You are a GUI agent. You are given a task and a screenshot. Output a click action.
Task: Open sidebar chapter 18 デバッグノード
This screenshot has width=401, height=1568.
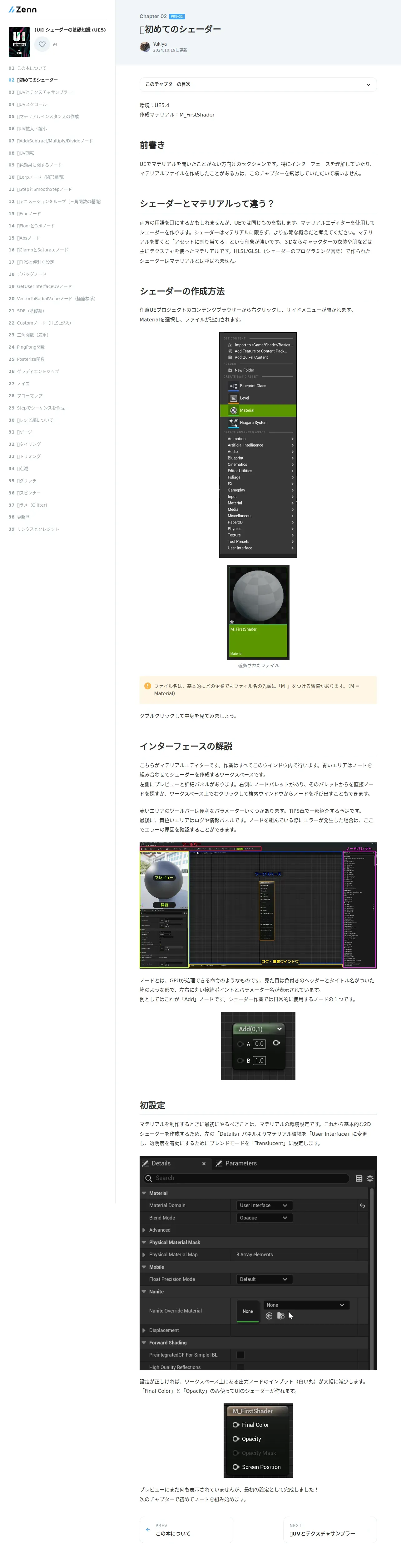pos(27,274)
